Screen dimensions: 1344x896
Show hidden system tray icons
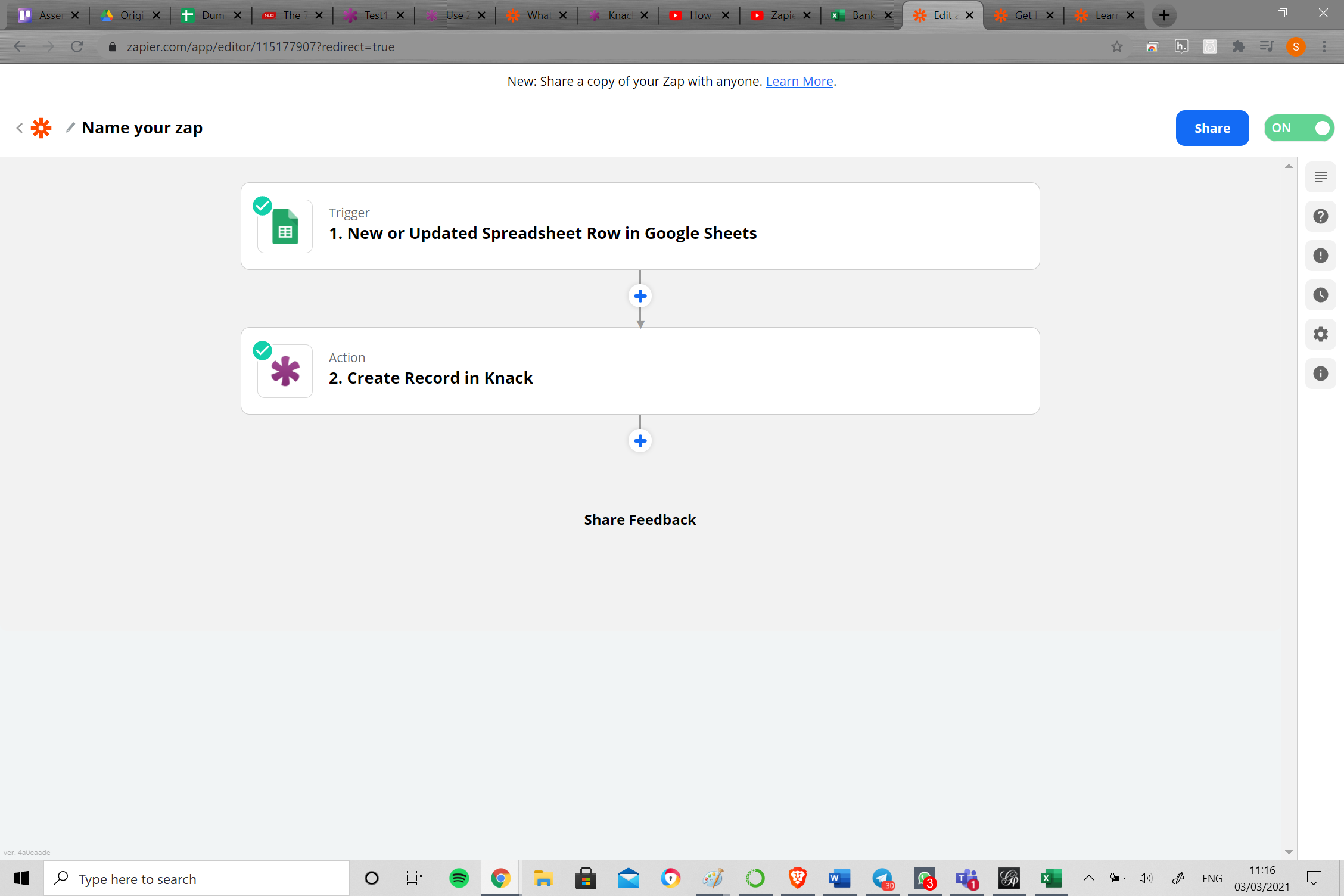click(1088, 878)
